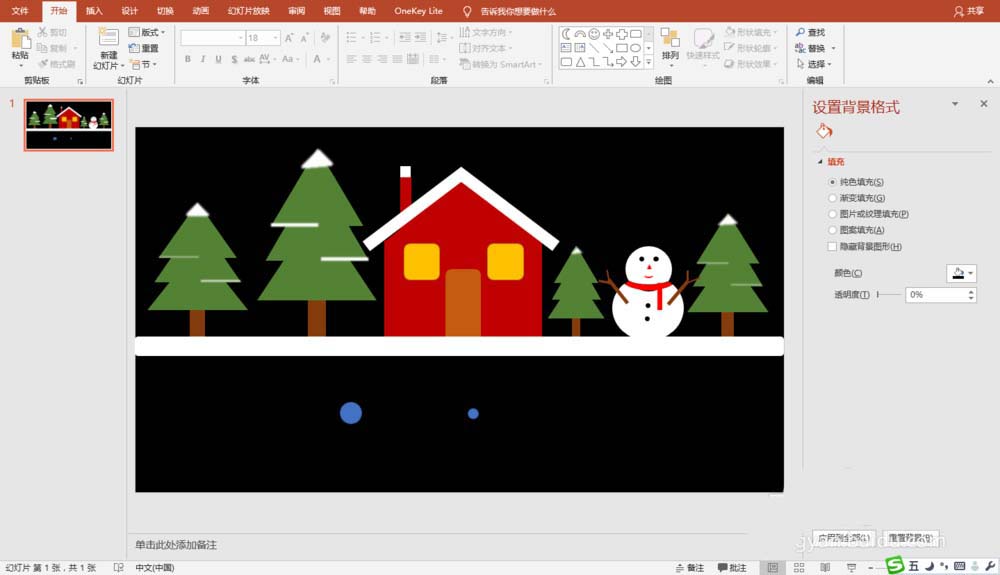This screenshot has width=1000, height=575.
Task: Select Solid fill (纯色填充) radio option
Action: pos(832,182)
